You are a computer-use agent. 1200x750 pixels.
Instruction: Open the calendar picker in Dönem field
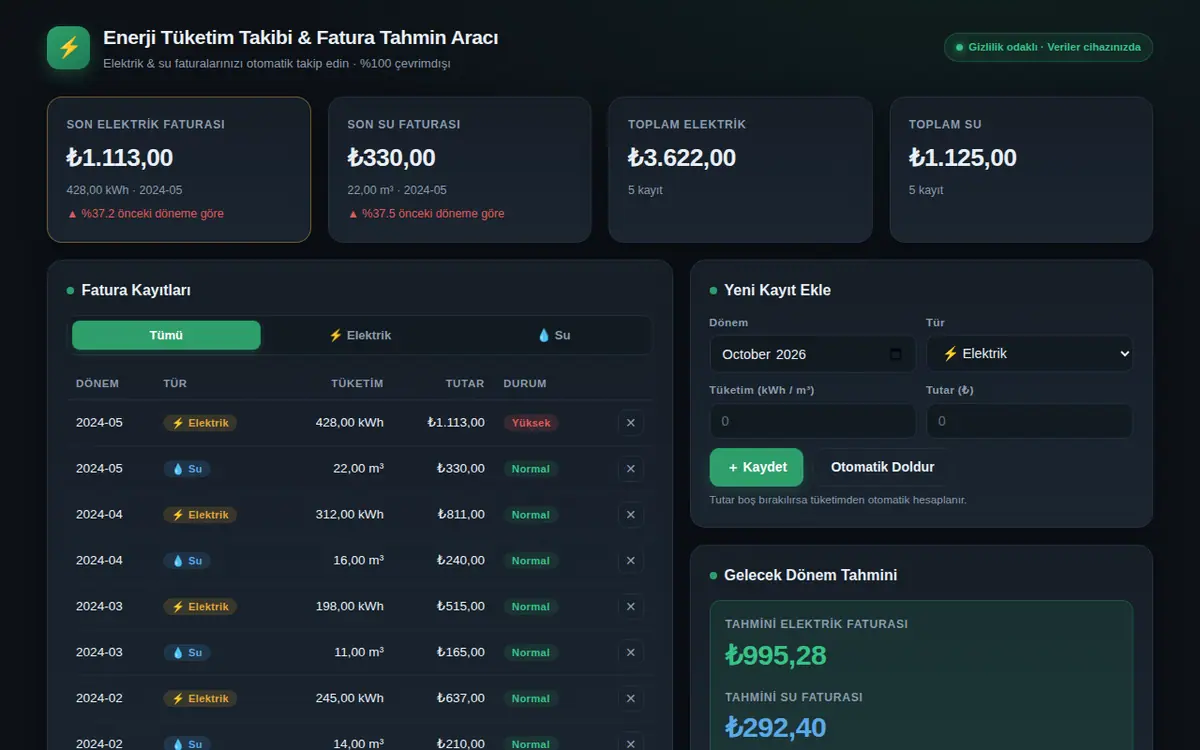click(x=895, y=354)
